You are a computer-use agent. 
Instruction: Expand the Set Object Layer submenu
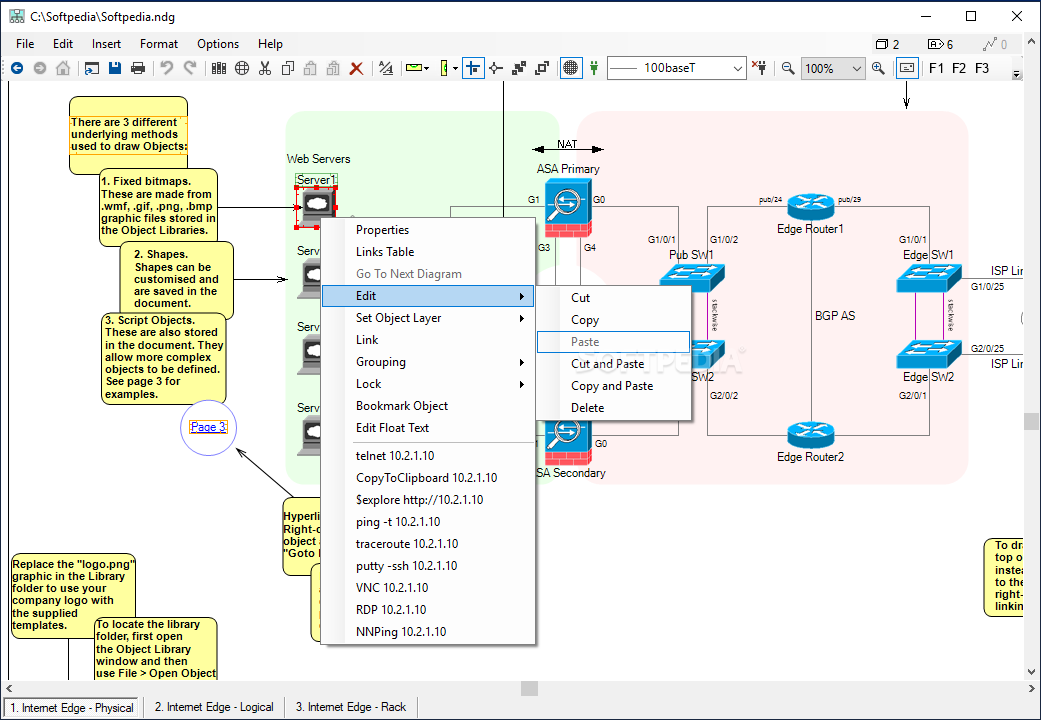coord(428,318)
